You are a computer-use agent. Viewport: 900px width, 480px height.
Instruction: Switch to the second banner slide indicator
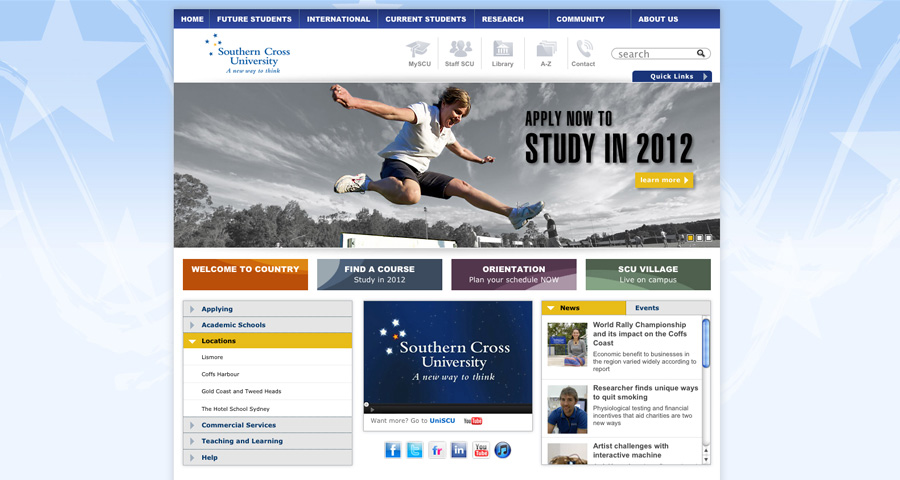point(700,238)
